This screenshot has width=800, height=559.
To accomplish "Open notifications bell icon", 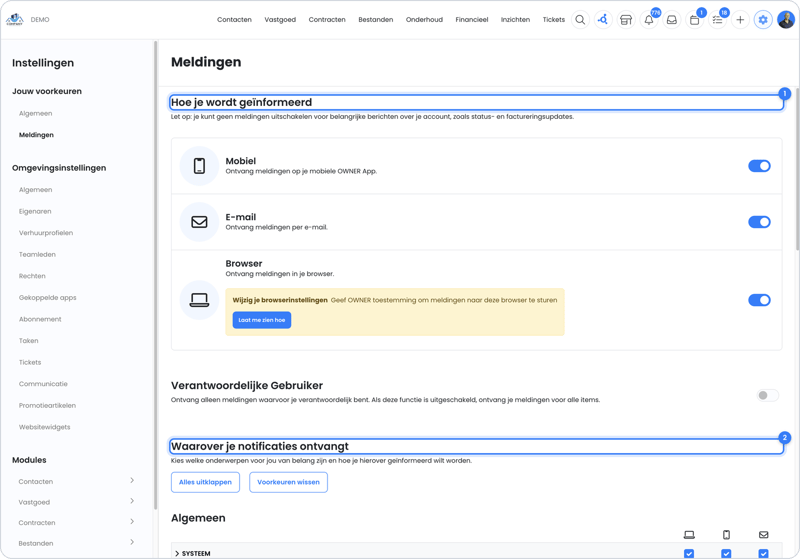I will tap(648, 20).
